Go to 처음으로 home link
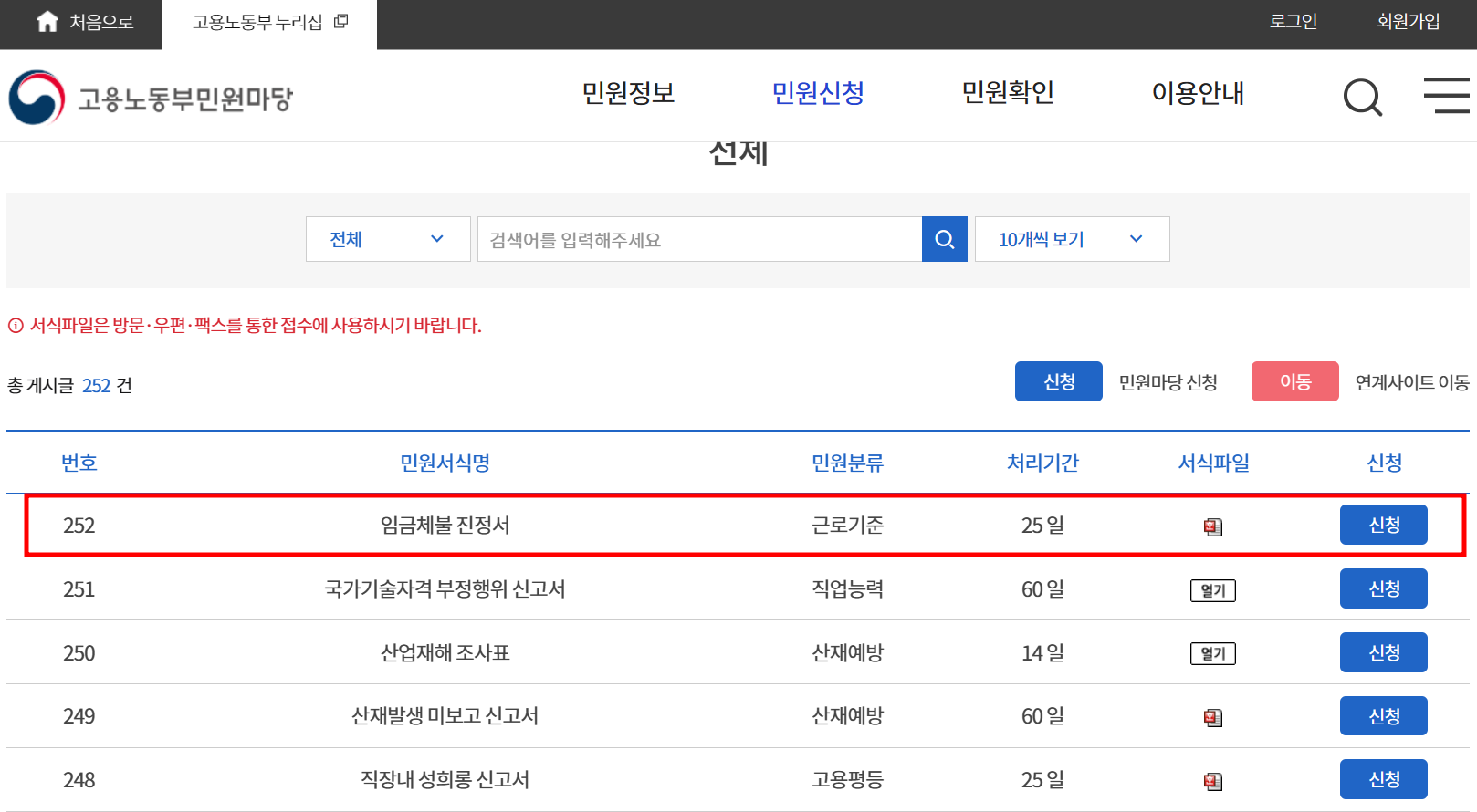Screen dimensions: 1477x812 [x=101, y=22]
